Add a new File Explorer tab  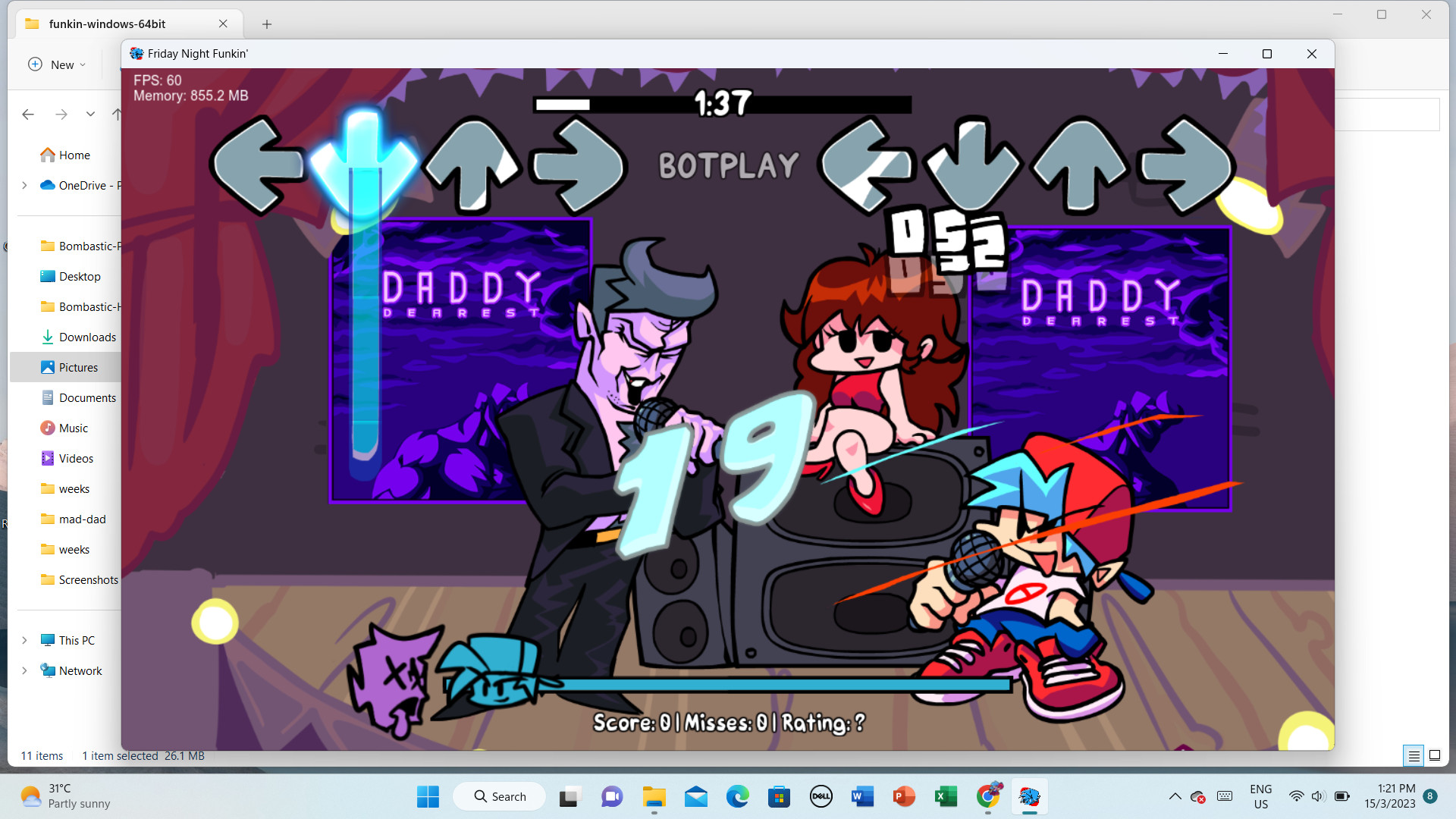click(267, 24)
